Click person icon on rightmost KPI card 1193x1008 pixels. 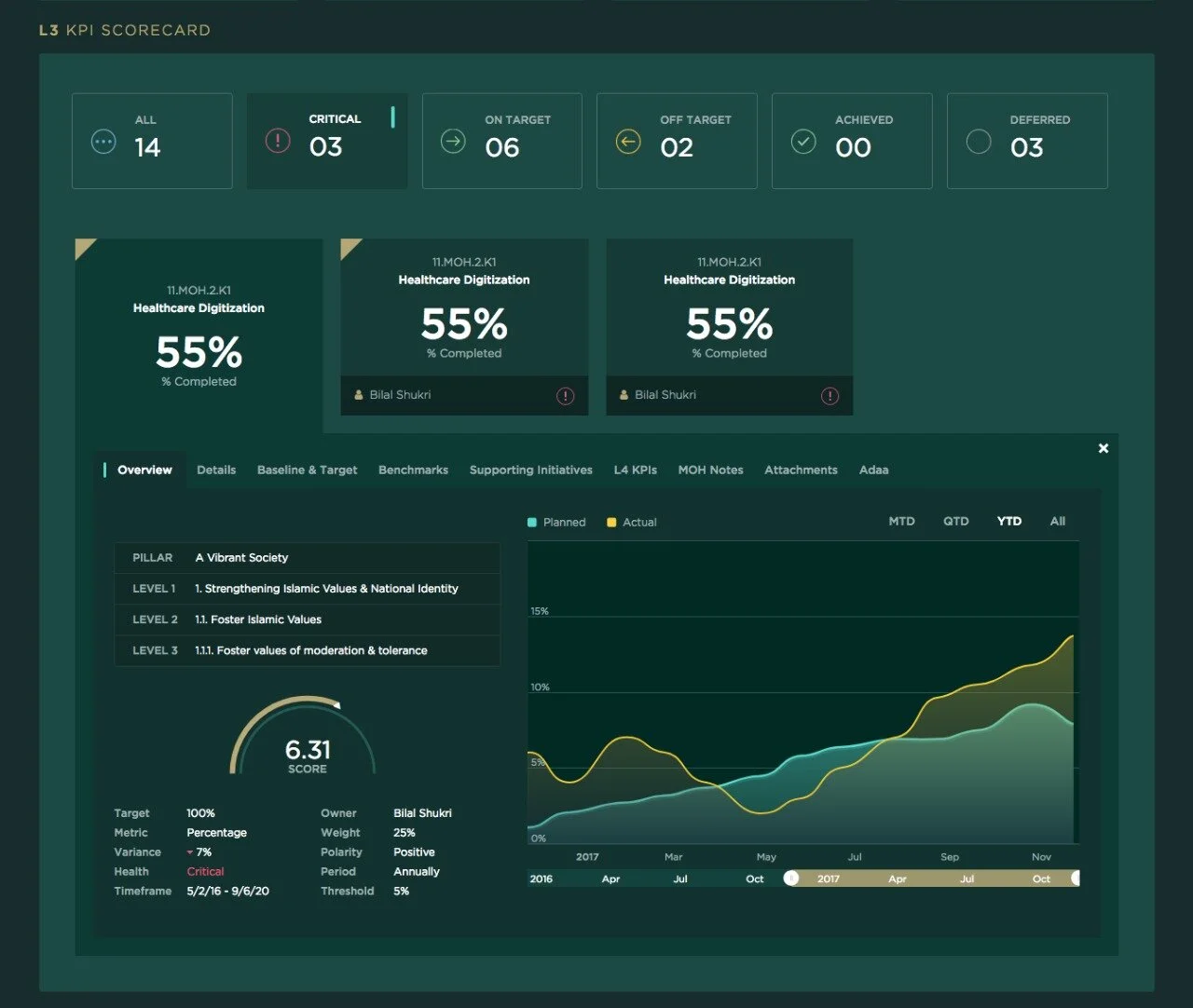(x=624, y=395)
